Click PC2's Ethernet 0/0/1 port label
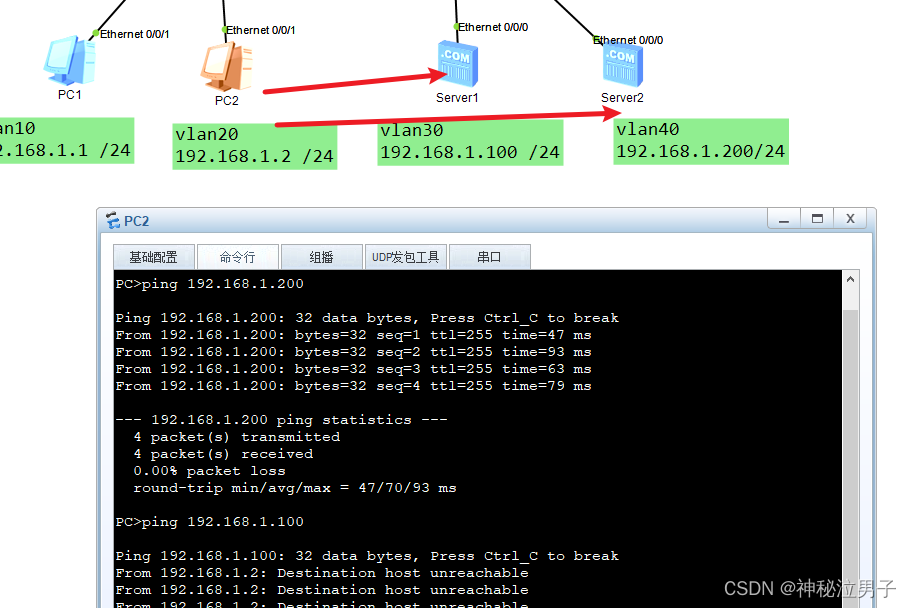The height and width of the screenshot is (608, 911). pyautogui.click(x=260, y=30)
